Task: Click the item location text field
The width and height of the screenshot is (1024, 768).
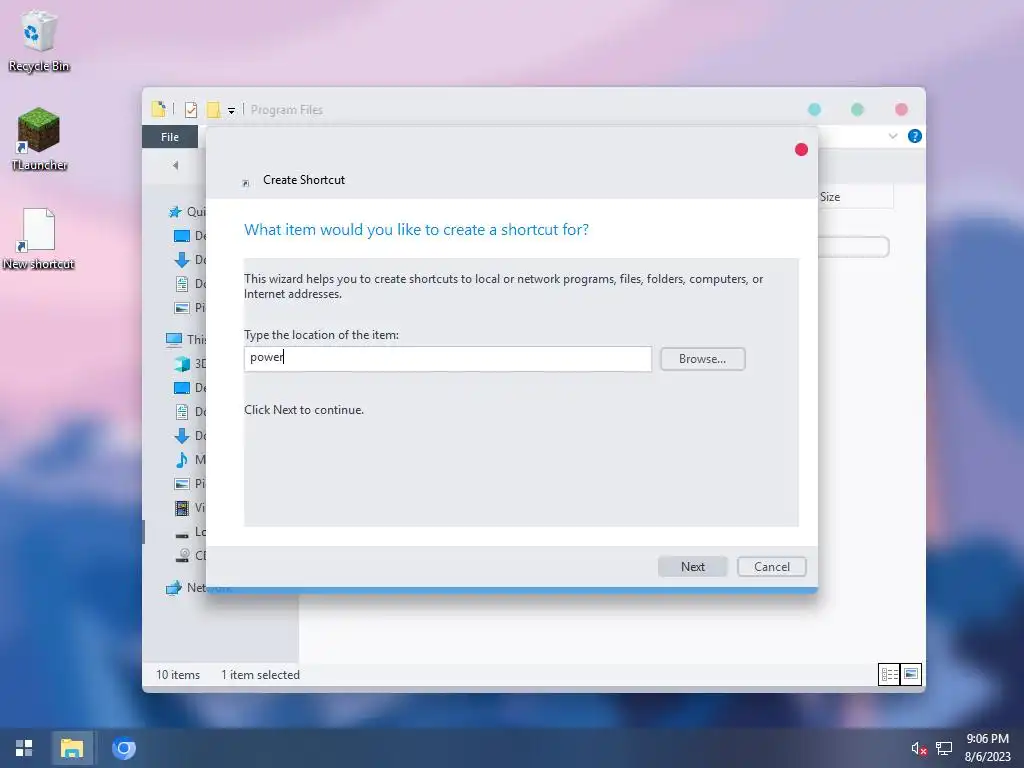Action: click(x=447, y=359)
